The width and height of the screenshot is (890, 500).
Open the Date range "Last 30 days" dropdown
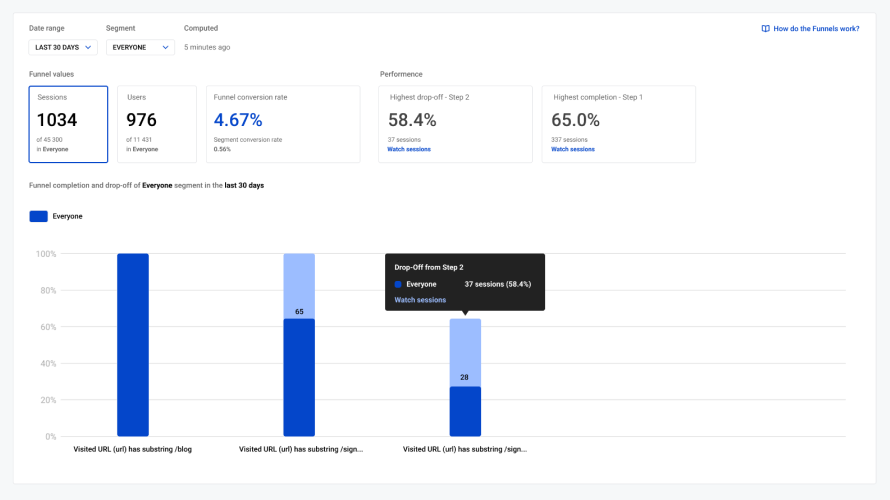coord(63,47)
